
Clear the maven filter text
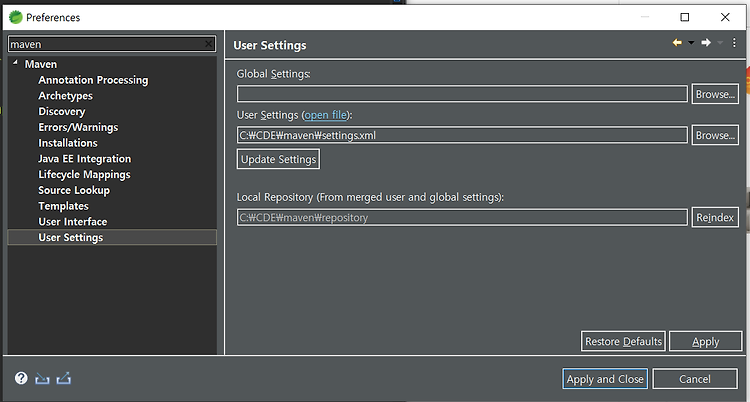coord(209,44)
